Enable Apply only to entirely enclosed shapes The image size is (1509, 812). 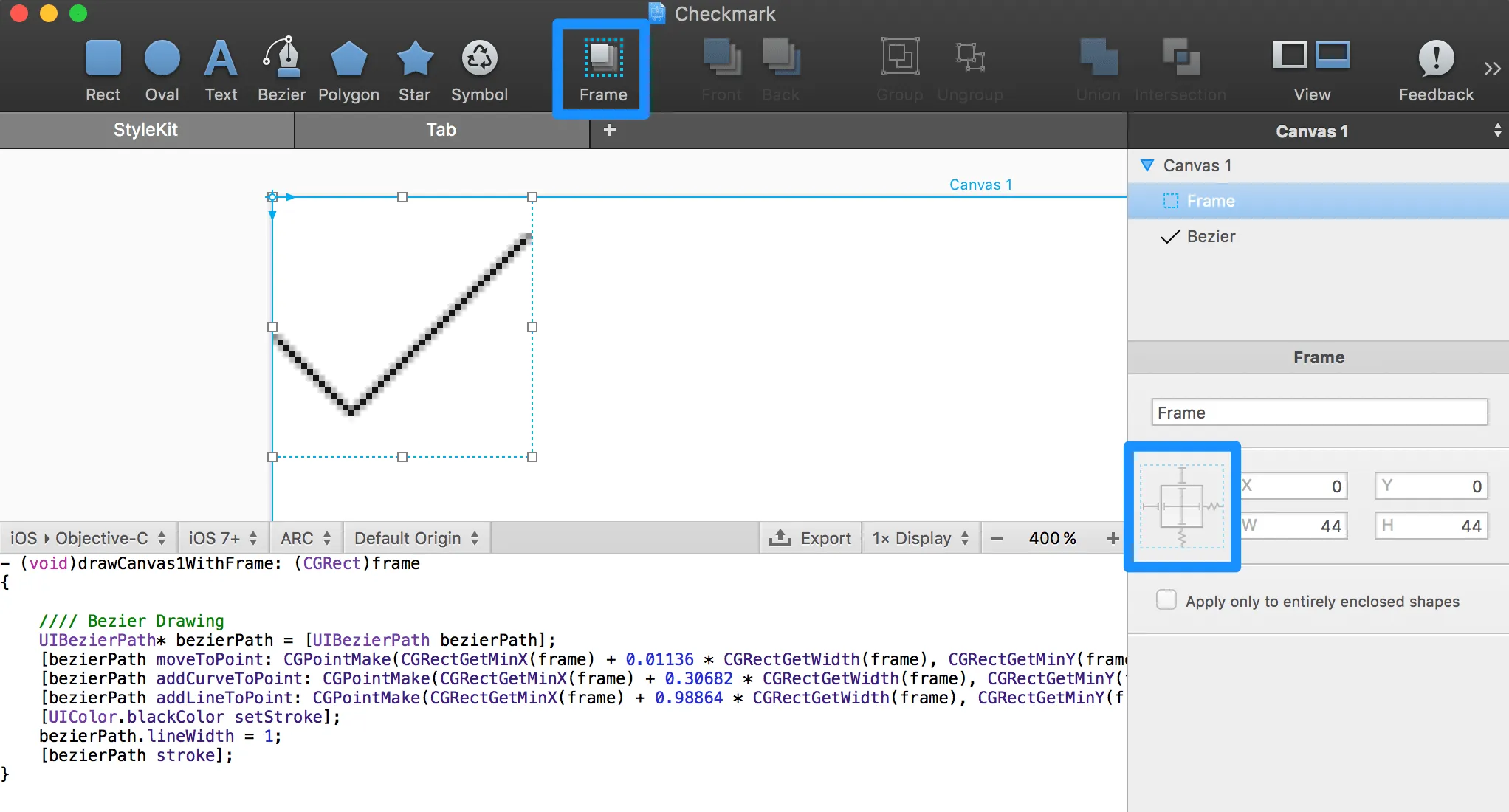pos(1165,600)
